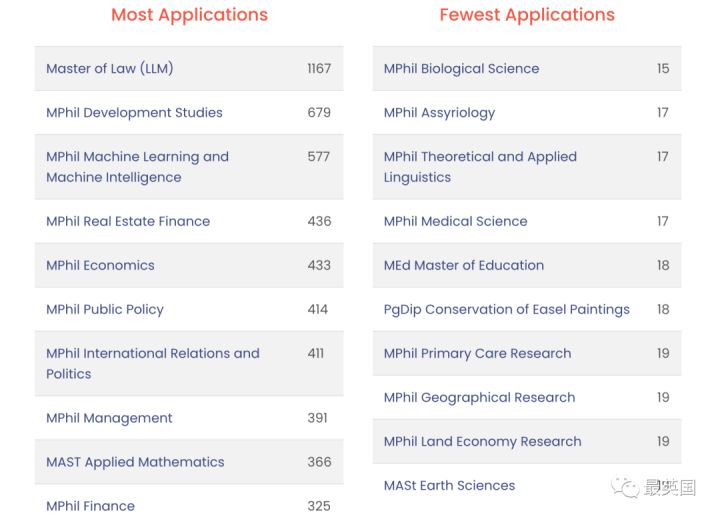Click MAST Applied Mathematics link
The height and width of the screenshot is (519, 720).
[135, 462]
